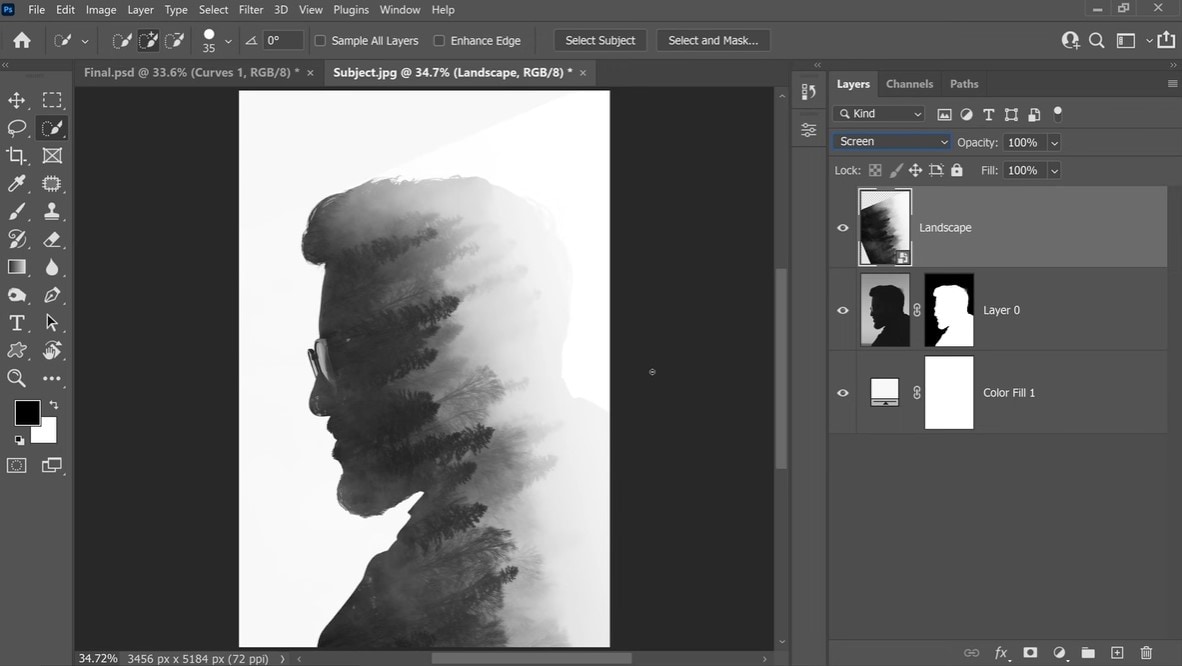Open the Plugins menu

point(351,10)
